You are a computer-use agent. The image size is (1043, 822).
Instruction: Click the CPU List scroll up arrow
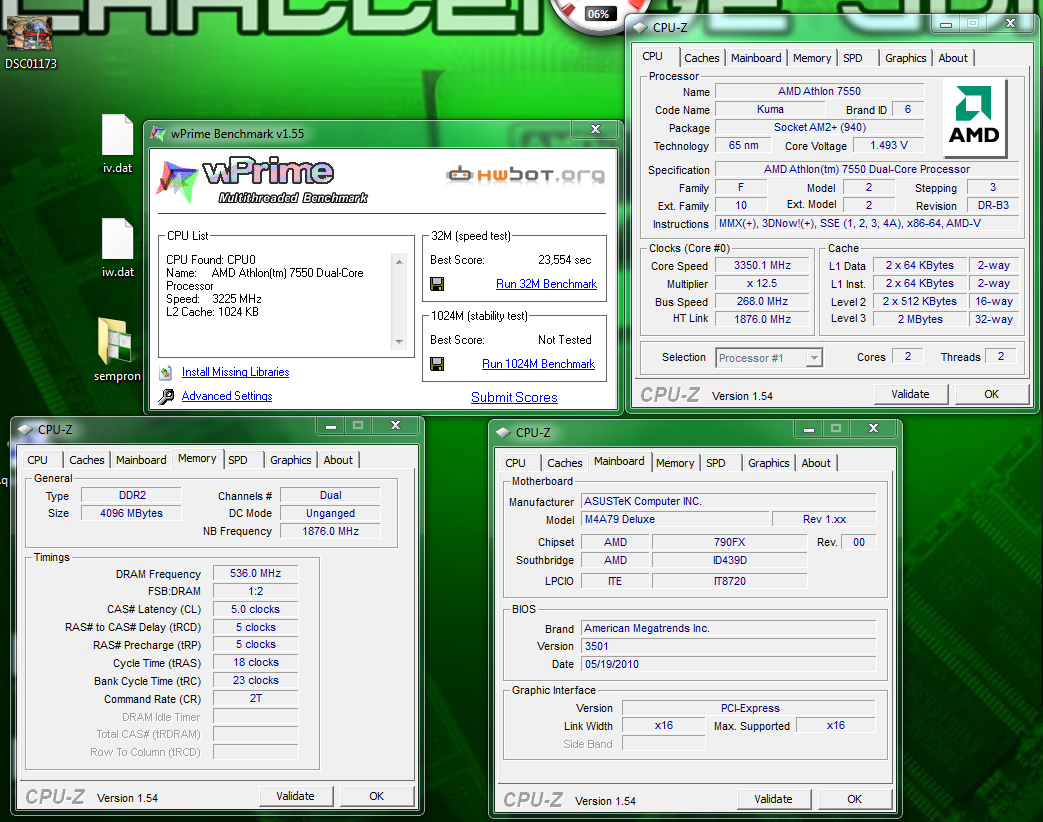coord(399,261)
